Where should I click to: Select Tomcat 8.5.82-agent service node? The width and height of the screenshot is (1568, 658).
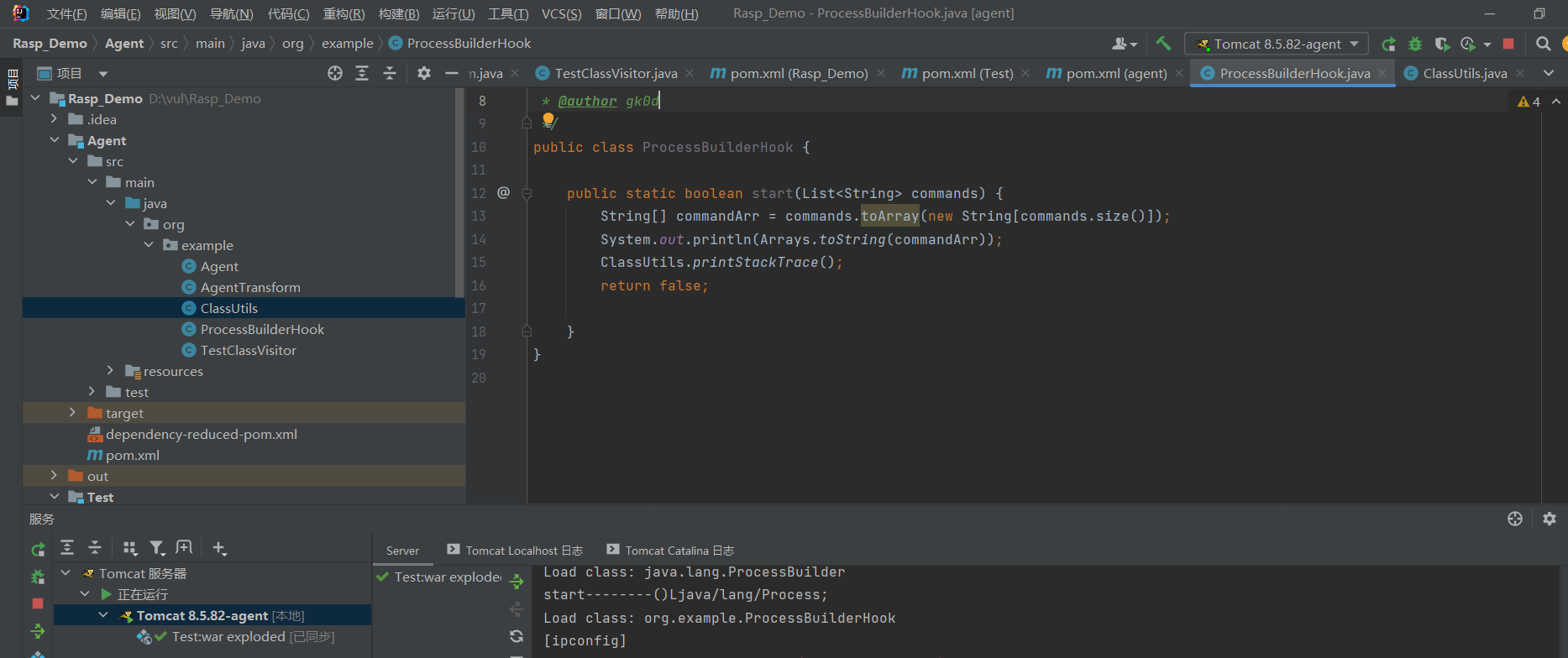(212, 615)
